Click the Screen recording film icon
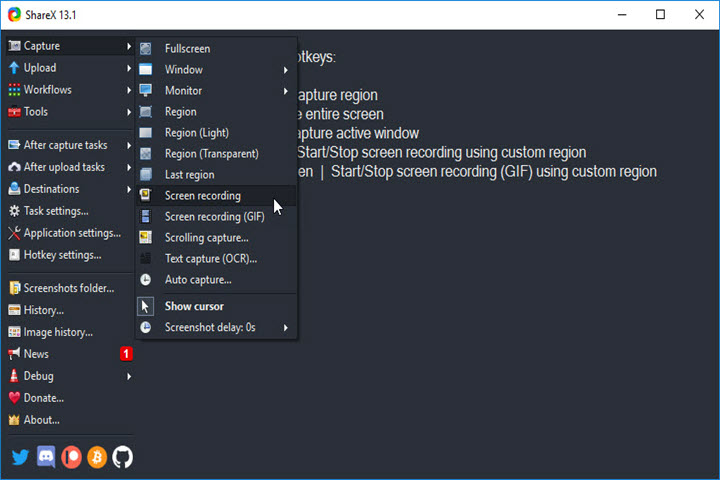 [146, 195]
